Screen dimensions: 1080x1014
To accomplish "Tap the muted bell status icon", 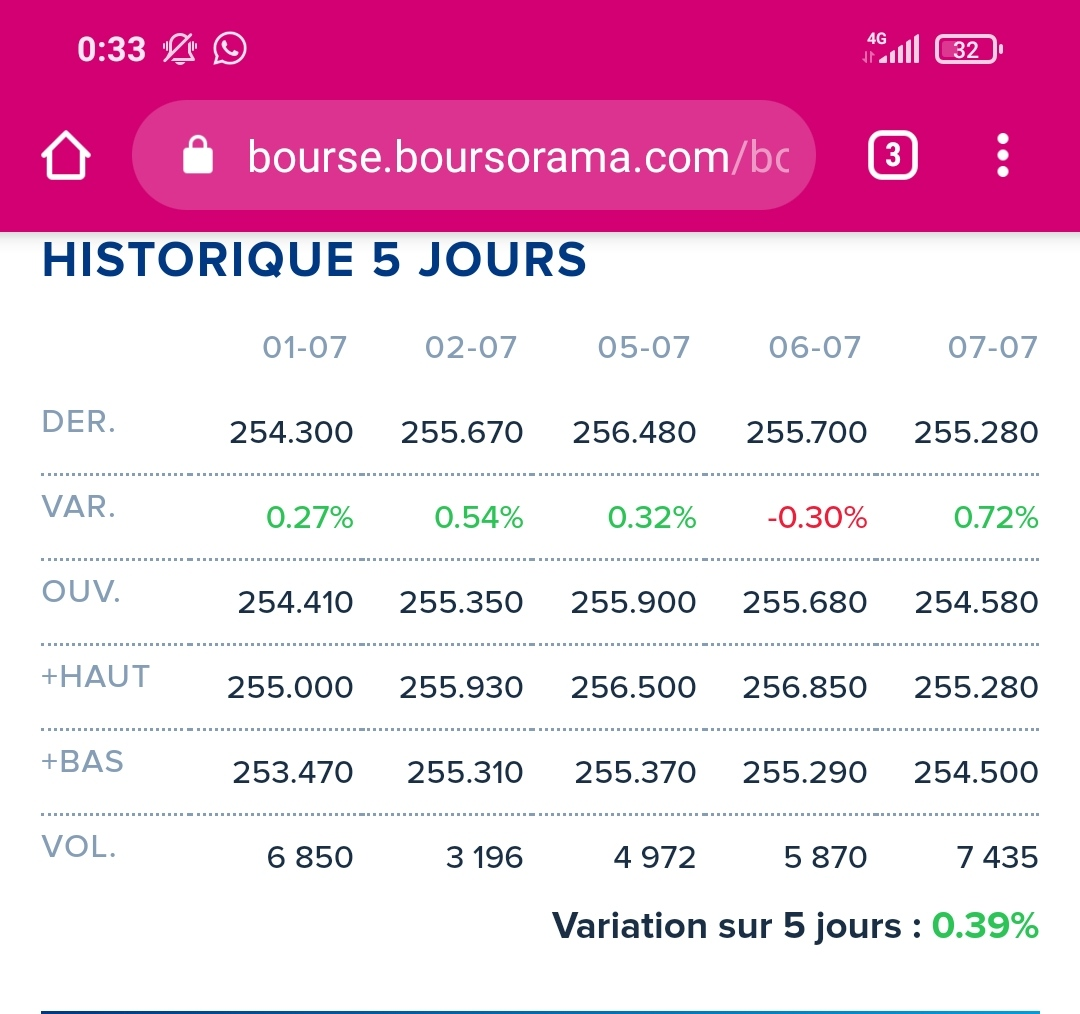I will coord(180,48).
